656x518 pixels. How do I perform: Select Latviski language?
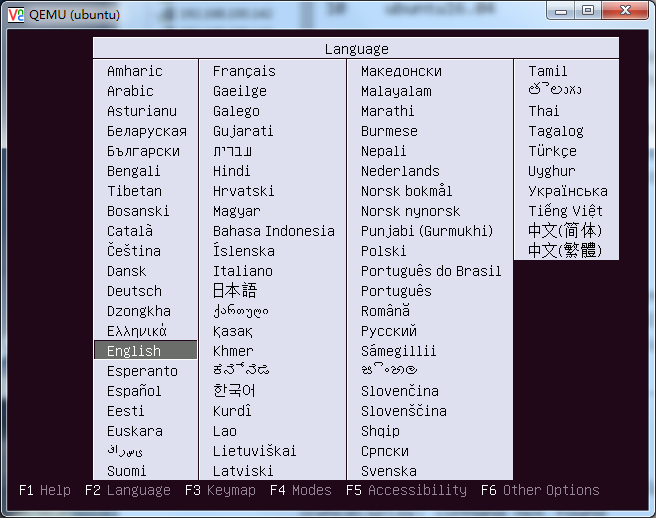(x=243, y=471)
